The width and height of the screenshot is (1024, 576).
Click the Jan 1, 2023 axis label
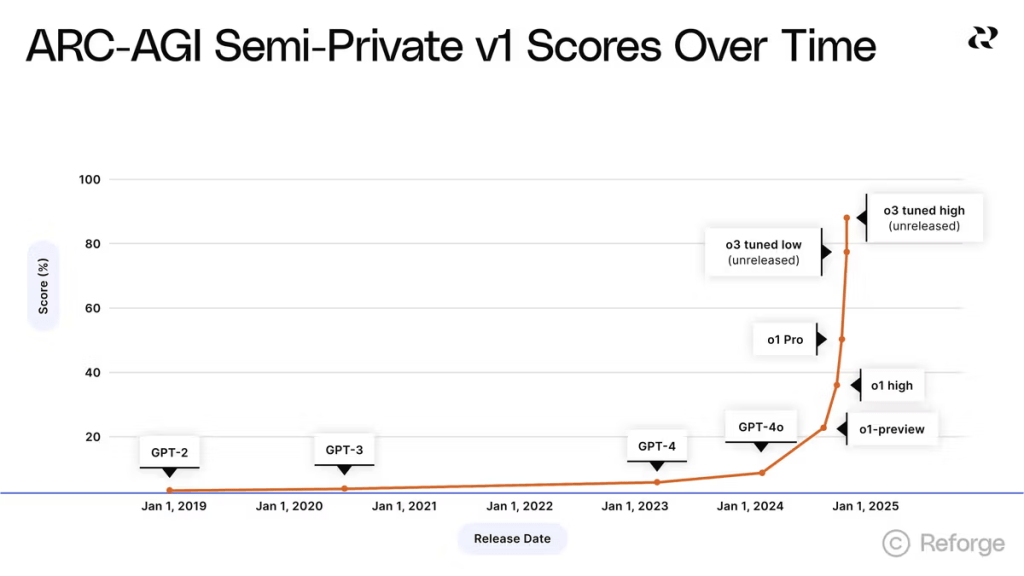tap(635, 507)
